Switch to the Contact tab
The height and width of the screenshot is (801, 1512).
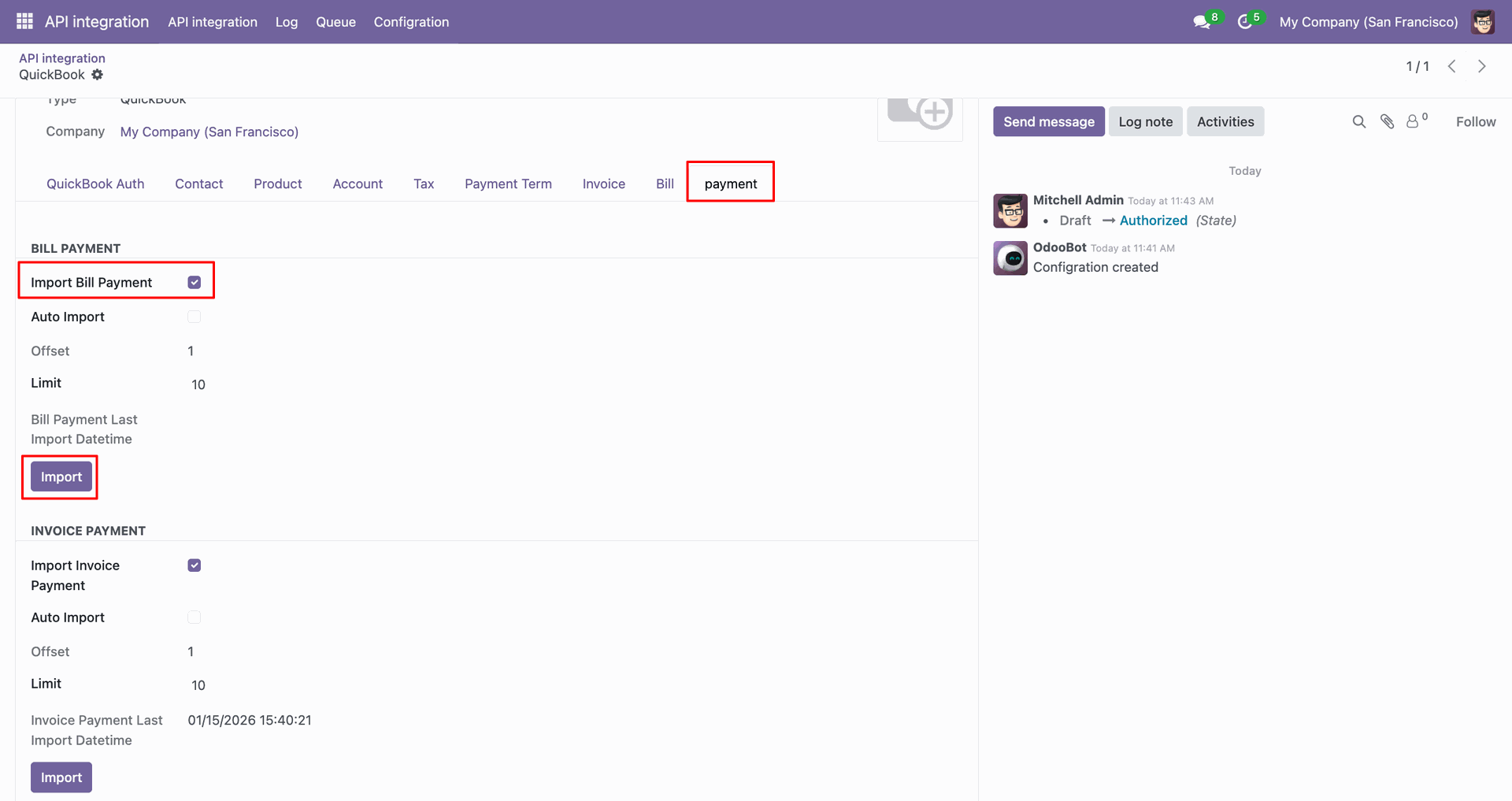199,184
